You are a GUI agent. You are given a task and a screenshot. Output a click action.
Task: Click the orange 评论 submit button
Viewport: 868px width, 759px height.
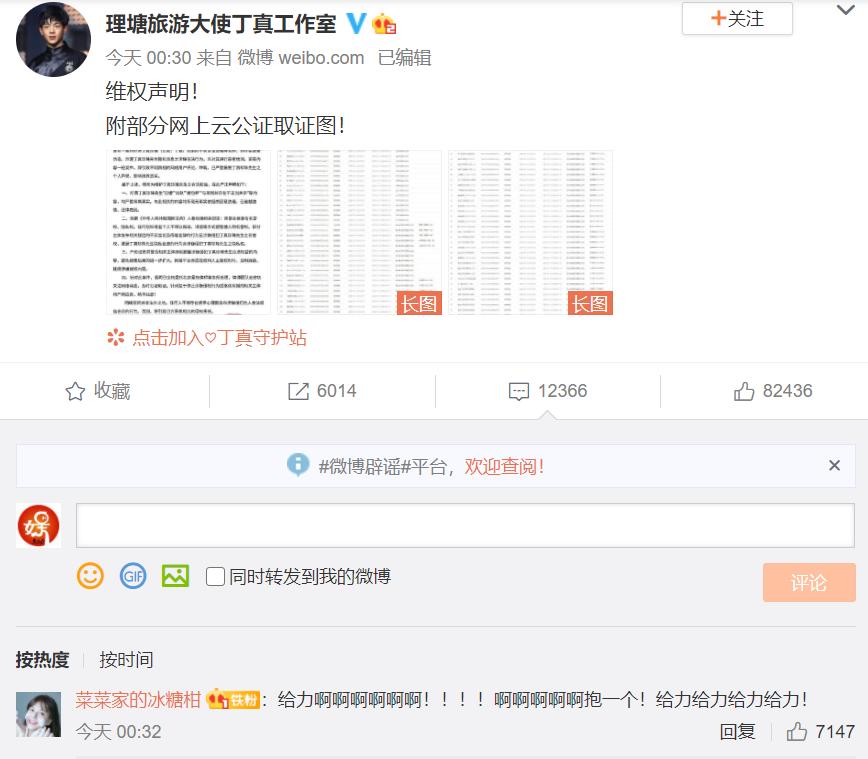click(810, 582)
